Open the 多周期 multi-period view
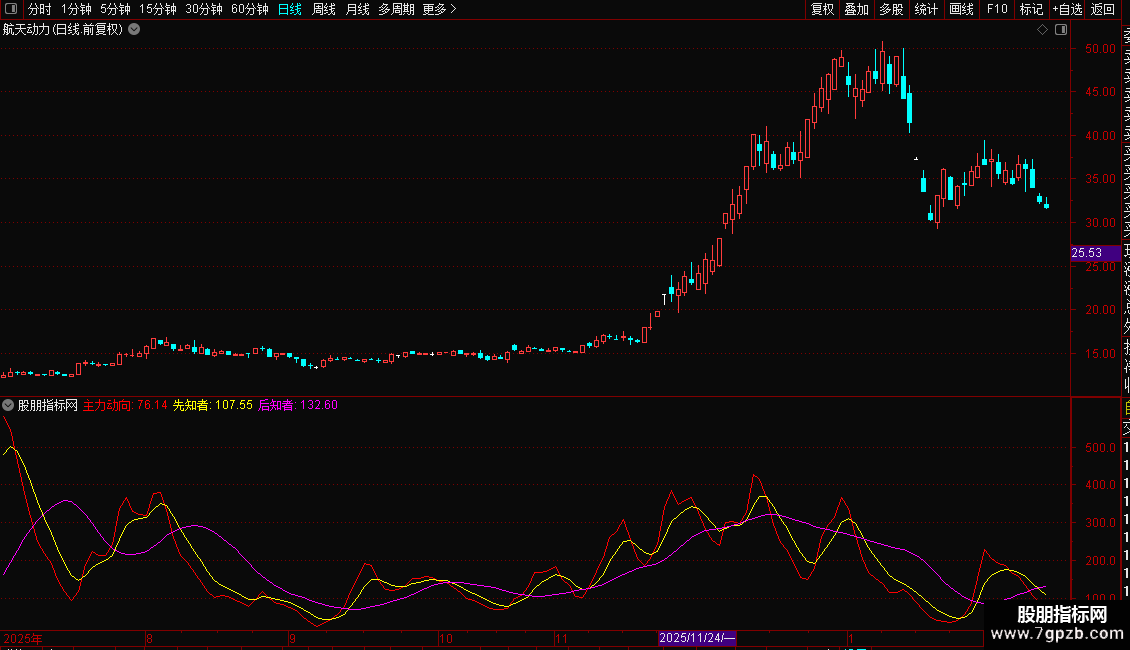Screen dimensions: 1130x650 (396, 9)
